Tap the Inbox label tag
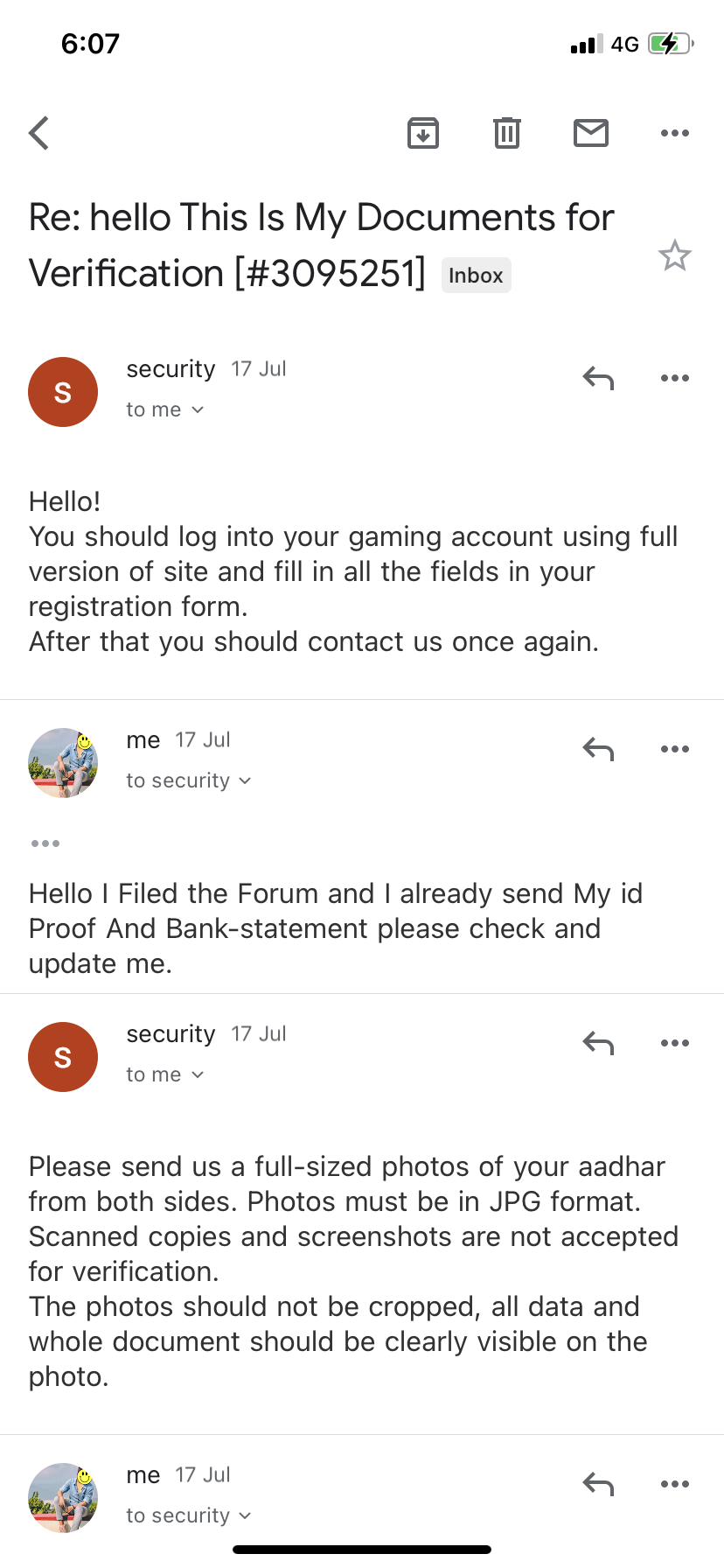Image resolution: width=724 pixels, height=1568 pixels. click(x=476, y=276)
